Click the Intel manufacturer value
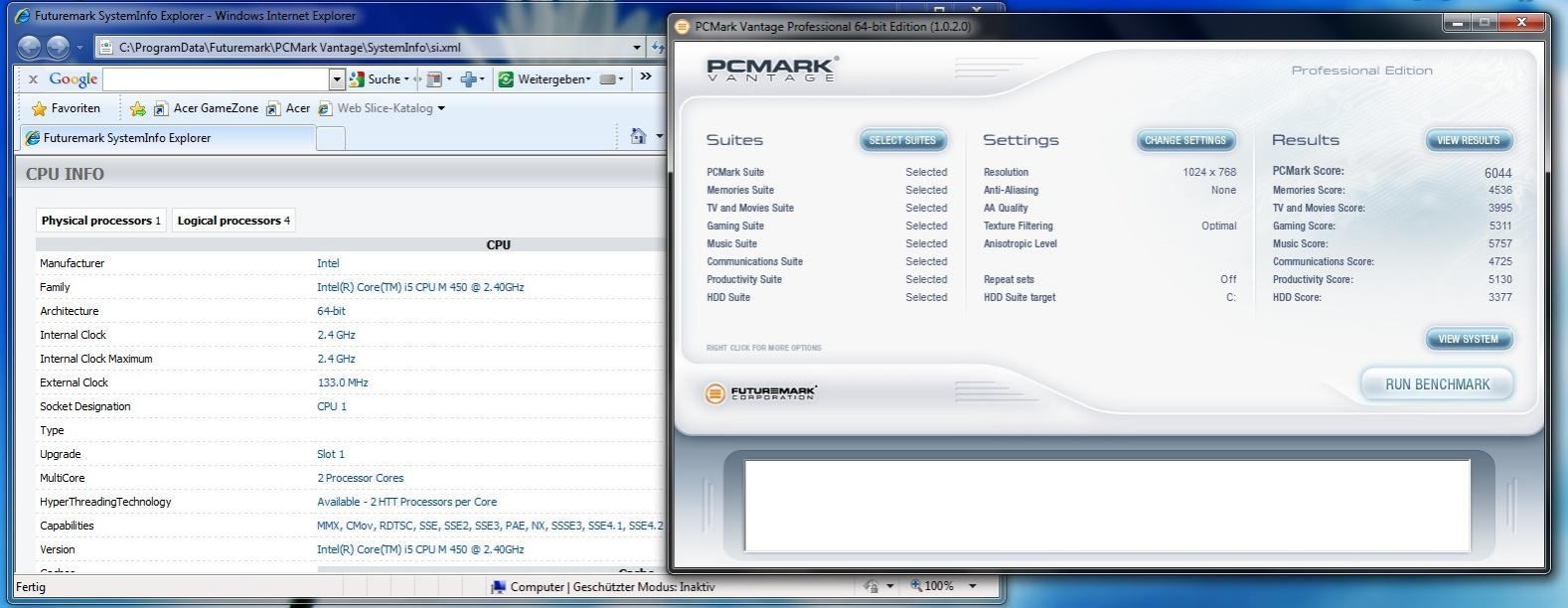This screenshot has width=1568, height=608. point(328,263)
